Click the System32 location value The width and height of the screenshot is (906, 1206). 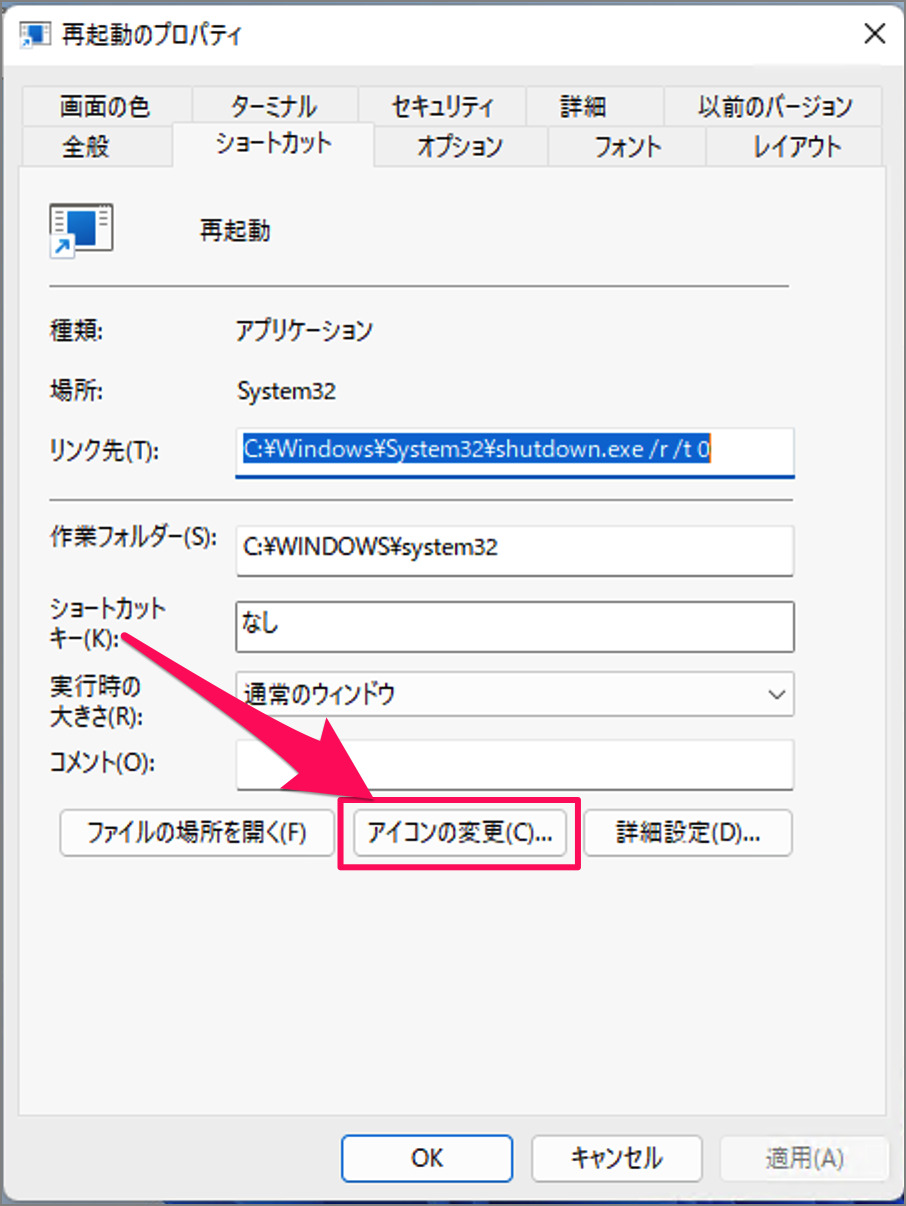(x=286, y=391)
